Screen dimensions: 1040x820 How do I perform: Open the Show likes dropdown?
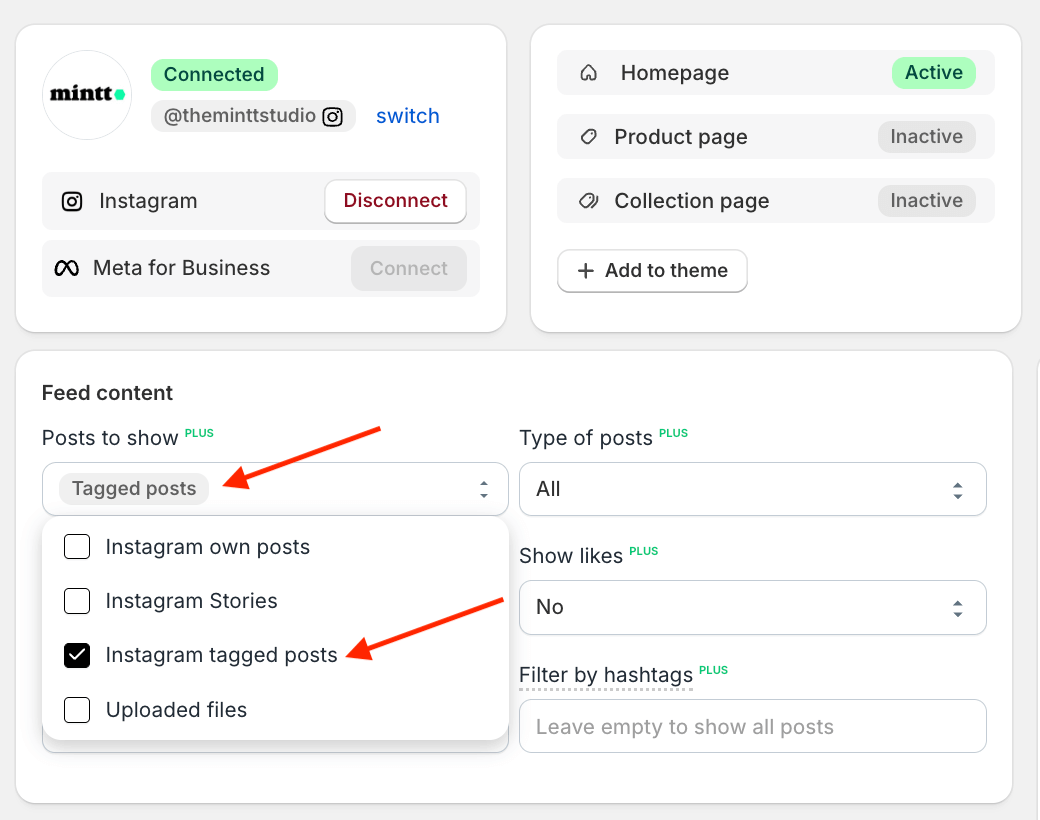click(752, 607)
